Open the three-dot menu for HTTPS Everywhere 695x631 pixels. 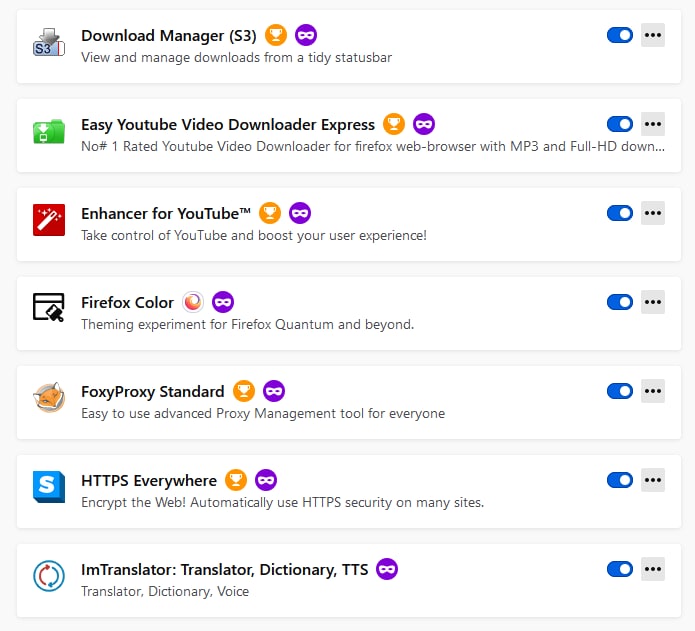pos(653,480)
